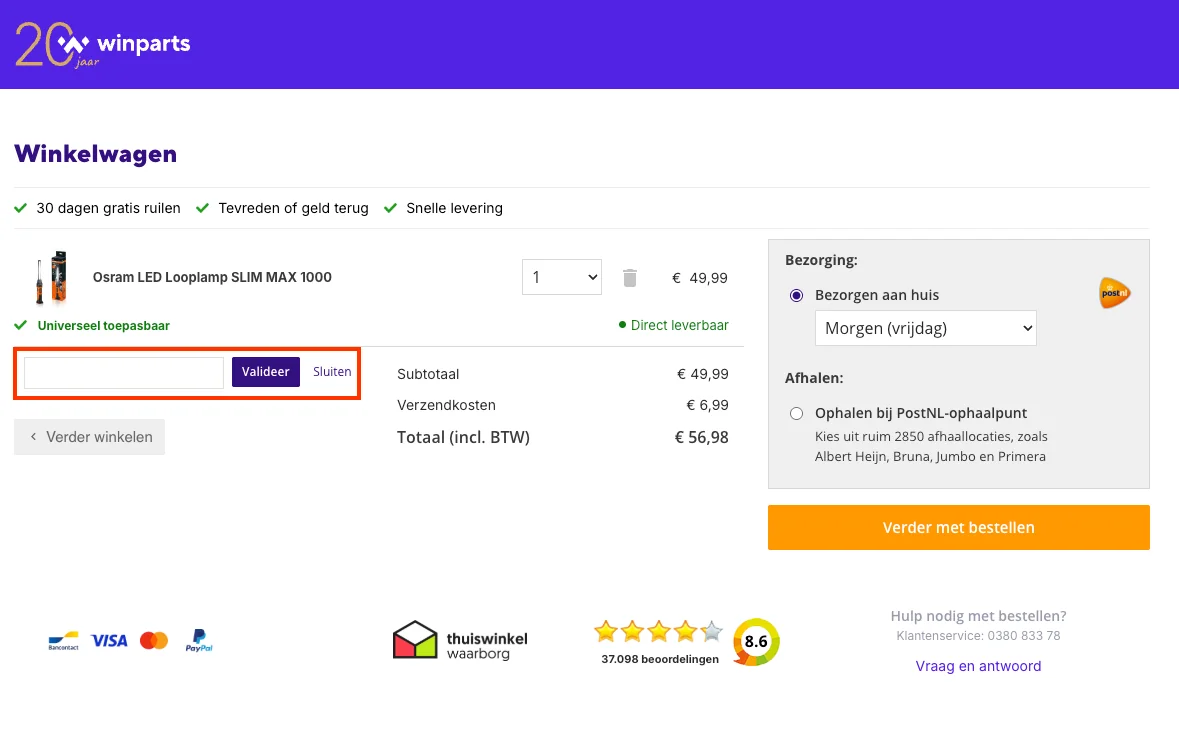Close the coupon field via Sluiten
1179x729 pixels.
332,371
